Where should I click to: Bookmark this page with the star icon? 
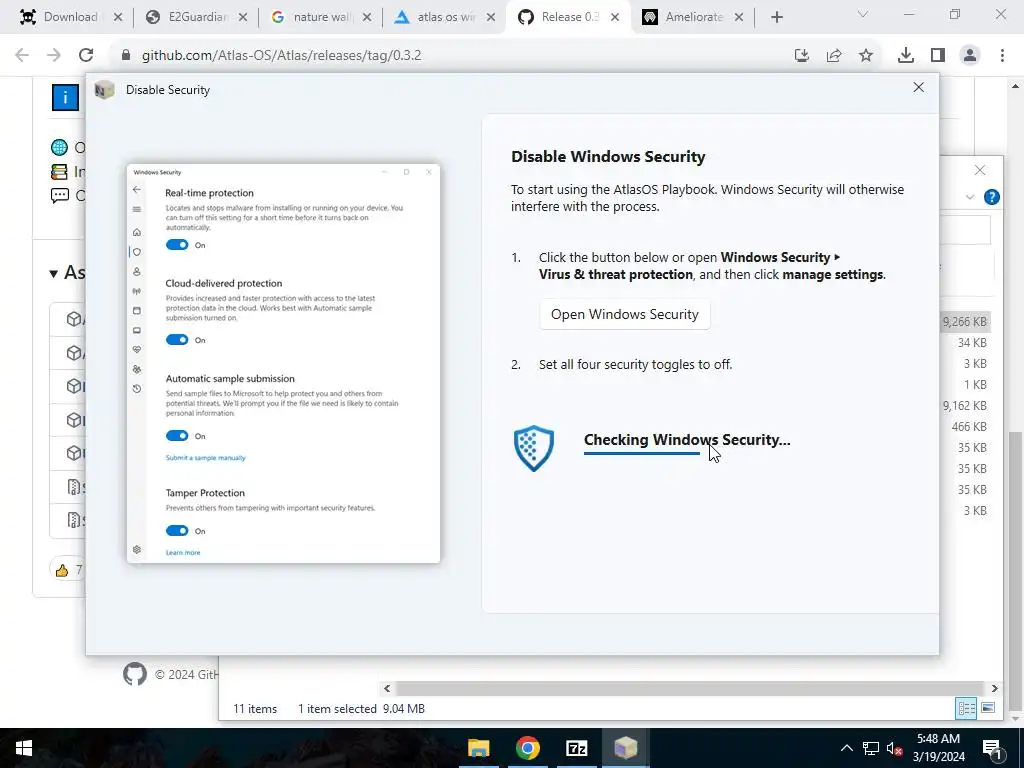[866, 56]
